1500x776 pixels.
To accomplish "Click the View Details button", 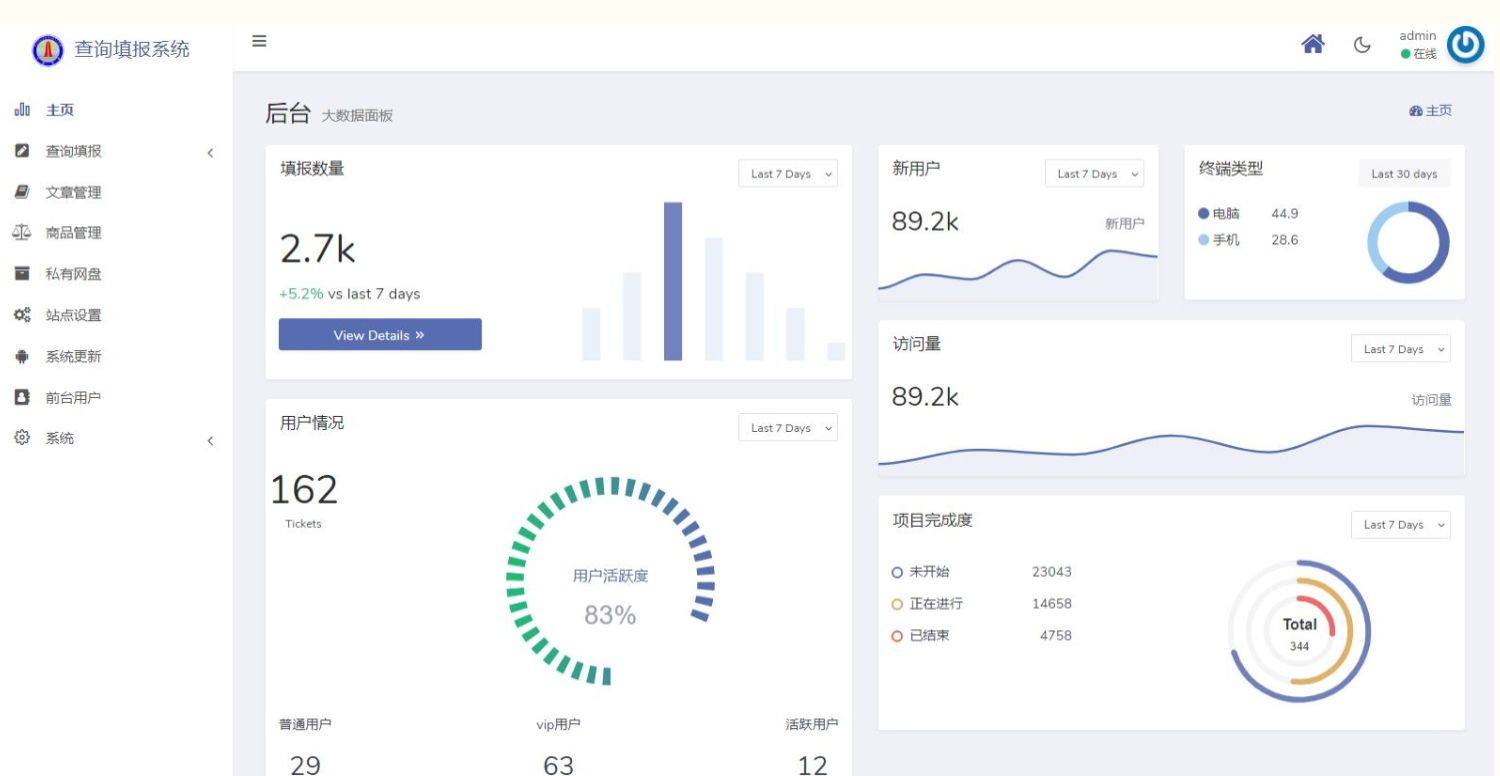I will point(380,335).
